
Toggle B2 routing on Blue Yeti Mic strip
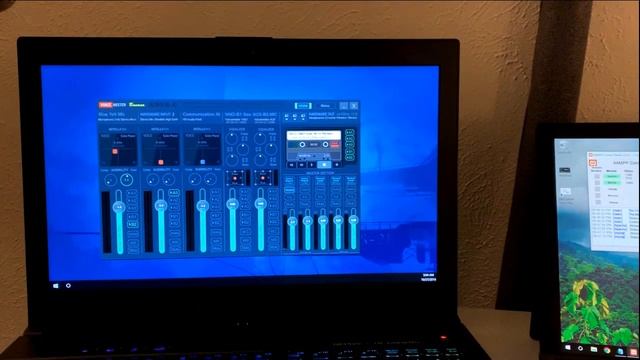coord(132,224)
